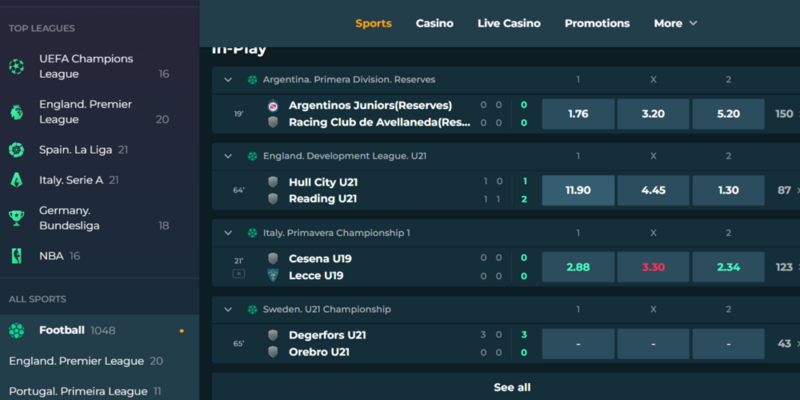Click the Bundesliga trophy icon
The image size is (800, 400).
click(16, 218)
